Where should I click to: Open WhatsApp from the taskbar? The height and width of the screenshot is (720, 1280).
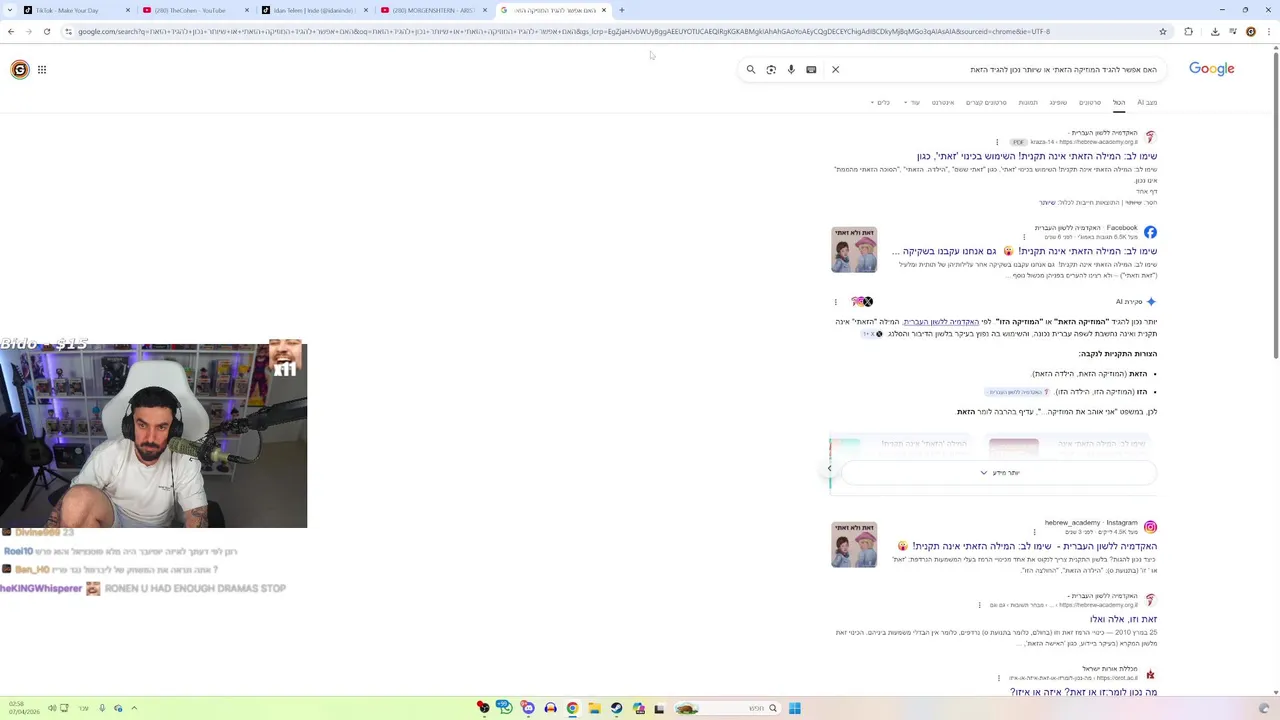coord(505,708)
